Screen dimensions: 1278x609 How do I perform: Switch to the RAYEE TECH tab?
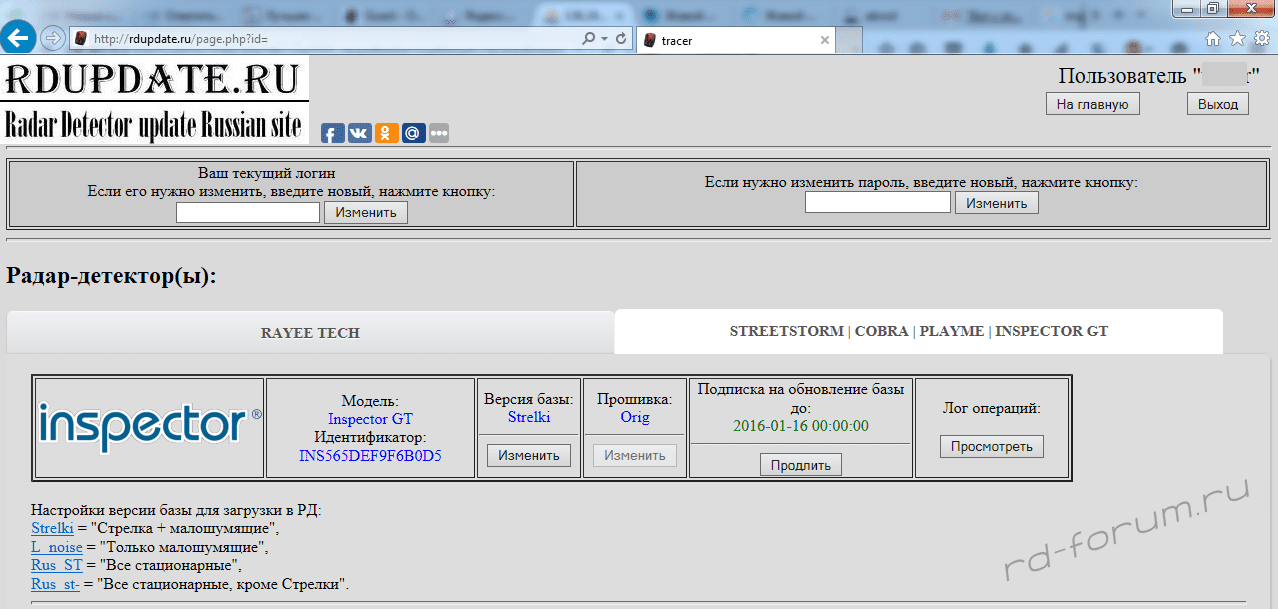coord(310,332)
